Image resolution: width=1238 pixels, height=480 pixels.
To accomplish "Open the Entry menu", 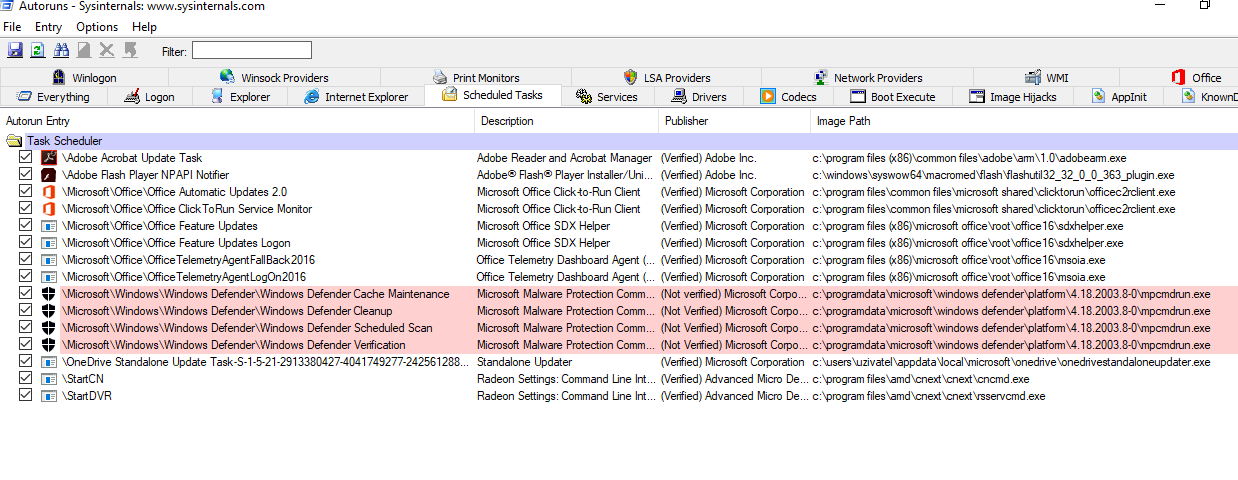I will coord(48,27).
